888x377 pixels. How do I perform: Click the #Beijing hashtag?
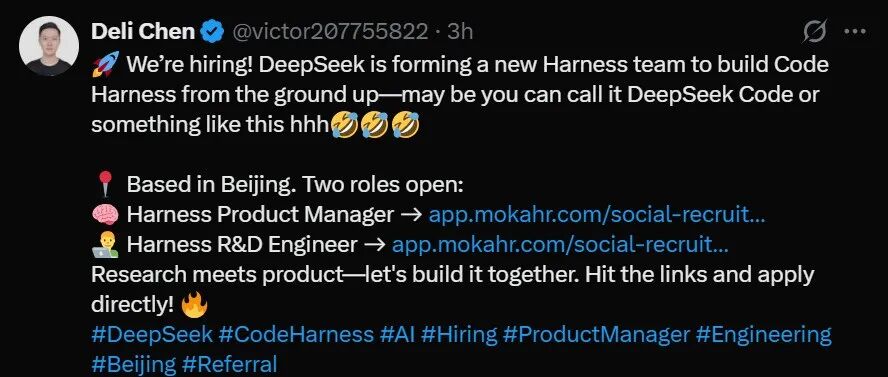(x=134, y=364)
